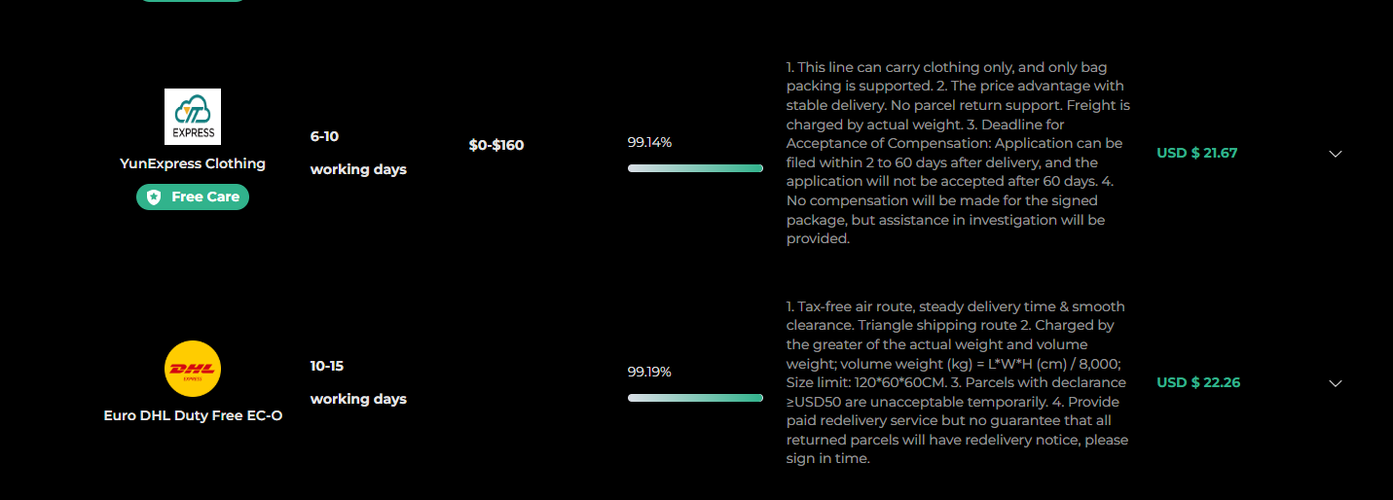This screenshot has height=500, width=1393.
Task: Click the 99.14% percentage text
Action: point(650,143)
